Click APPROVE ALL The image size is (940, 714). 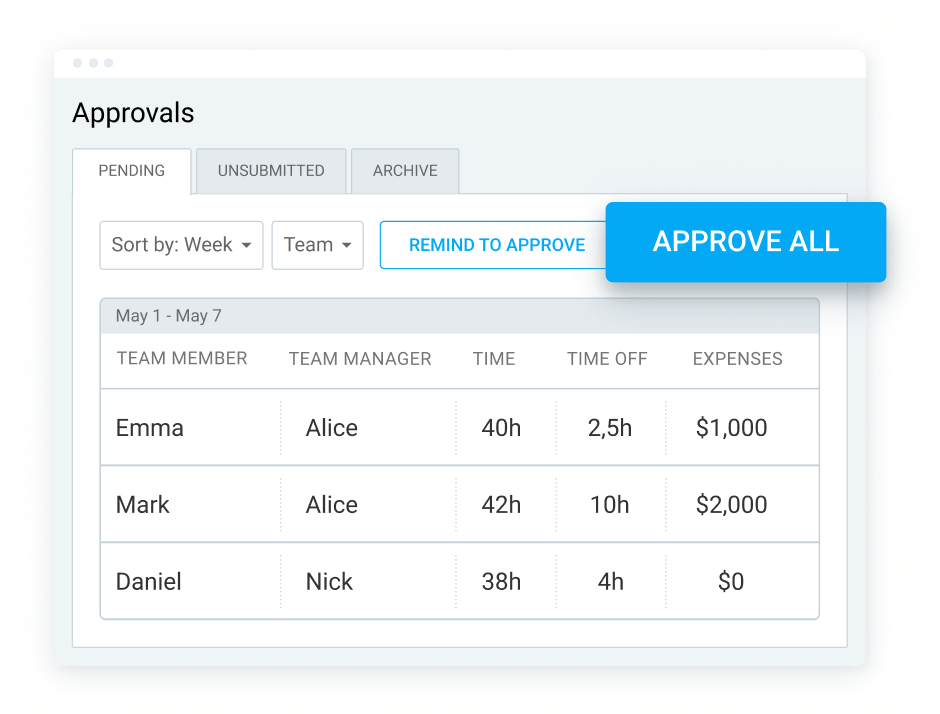pyautogui.click(x=745, y=242)
